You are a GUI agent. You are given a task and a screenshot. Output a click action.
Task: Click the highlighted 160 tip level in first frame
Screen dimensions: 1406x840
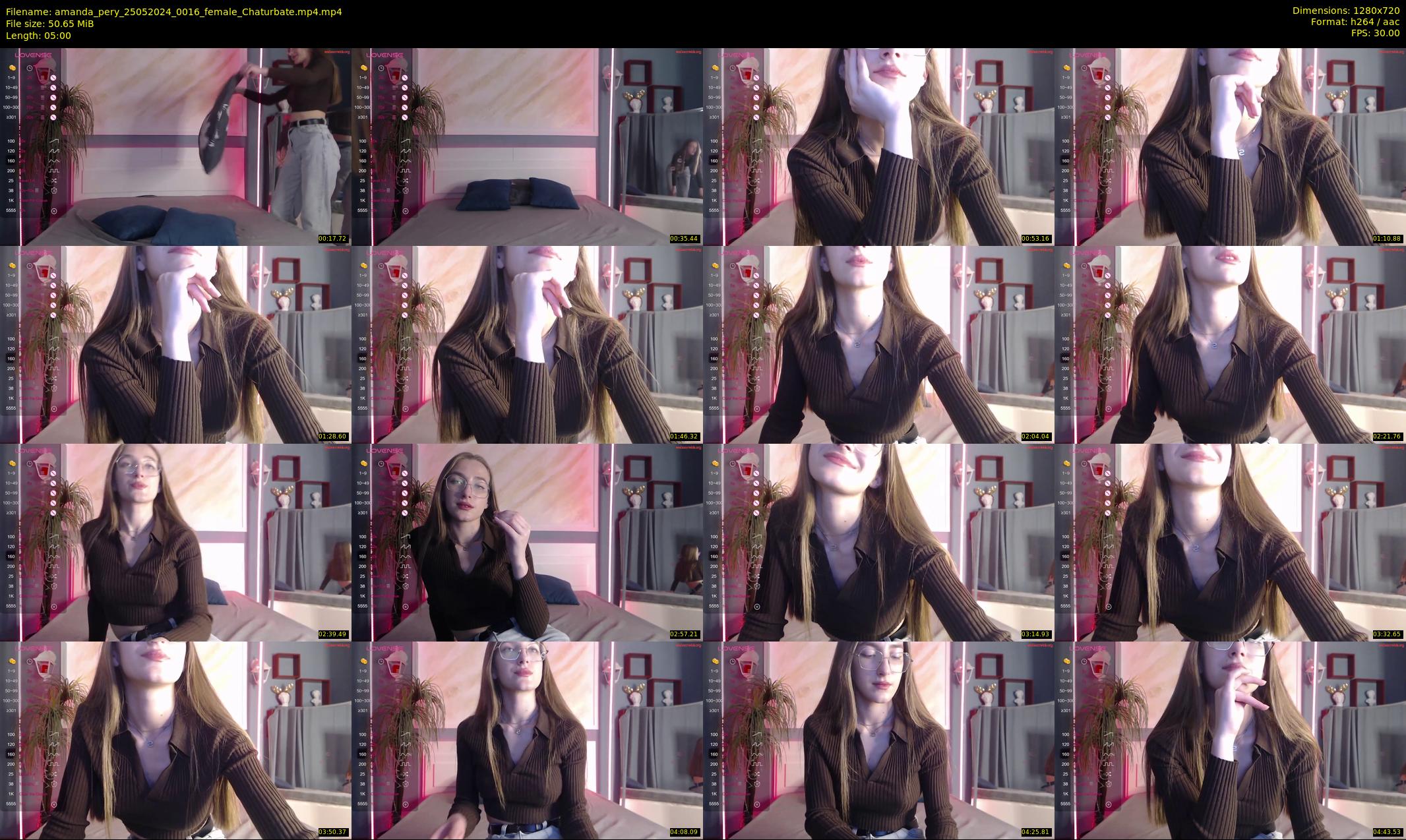click(11, 161)
